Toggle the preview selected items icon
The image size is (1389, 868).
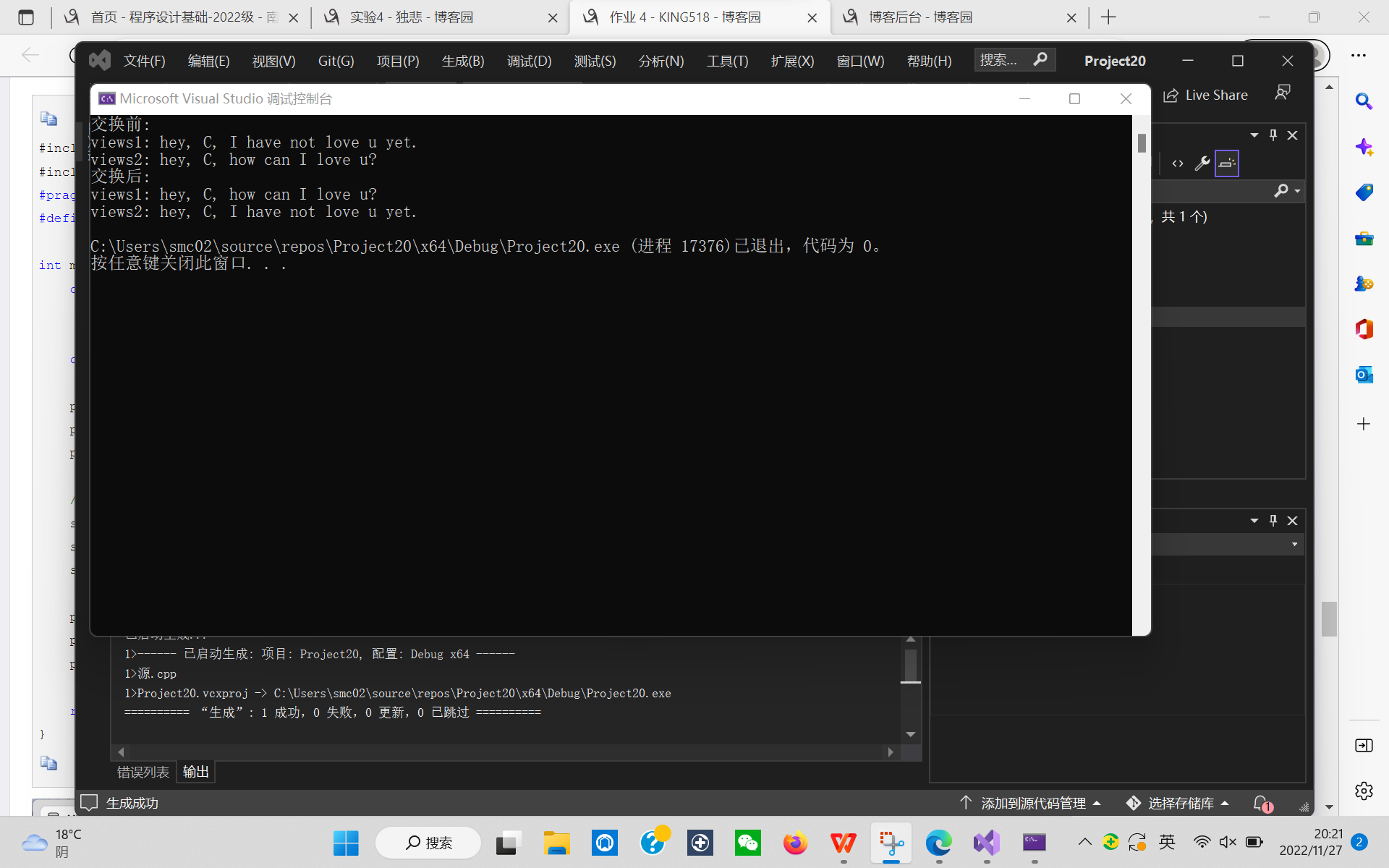click(1227, 163)
